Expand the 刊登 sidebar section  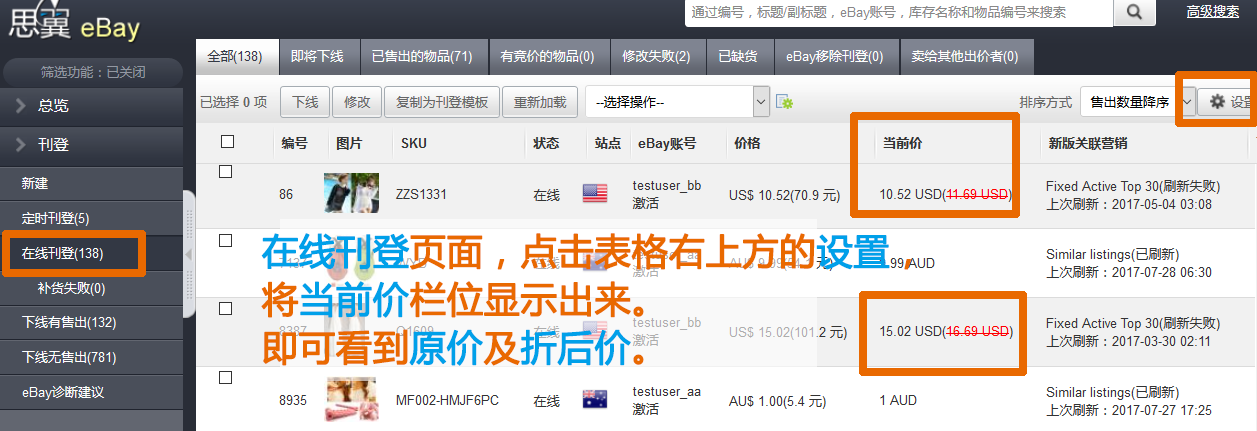92,145
